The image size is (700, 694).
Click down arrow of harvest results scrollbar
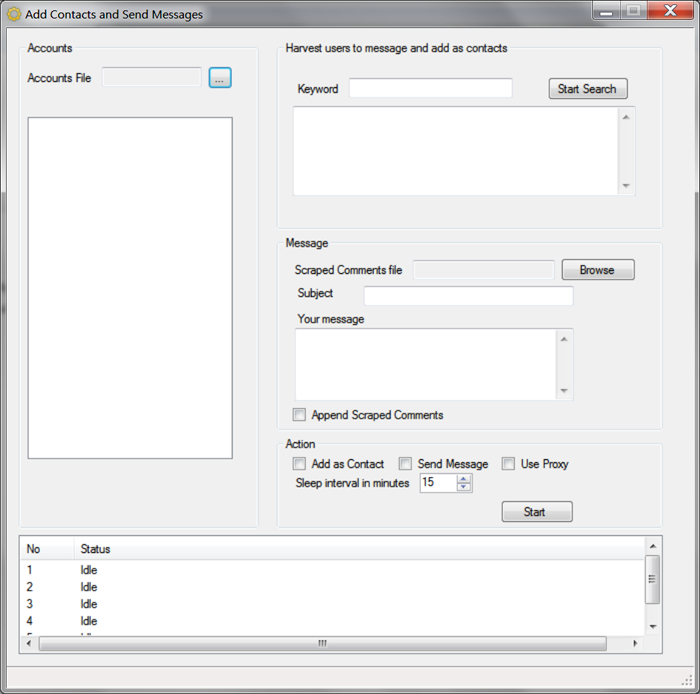(626, 186)
